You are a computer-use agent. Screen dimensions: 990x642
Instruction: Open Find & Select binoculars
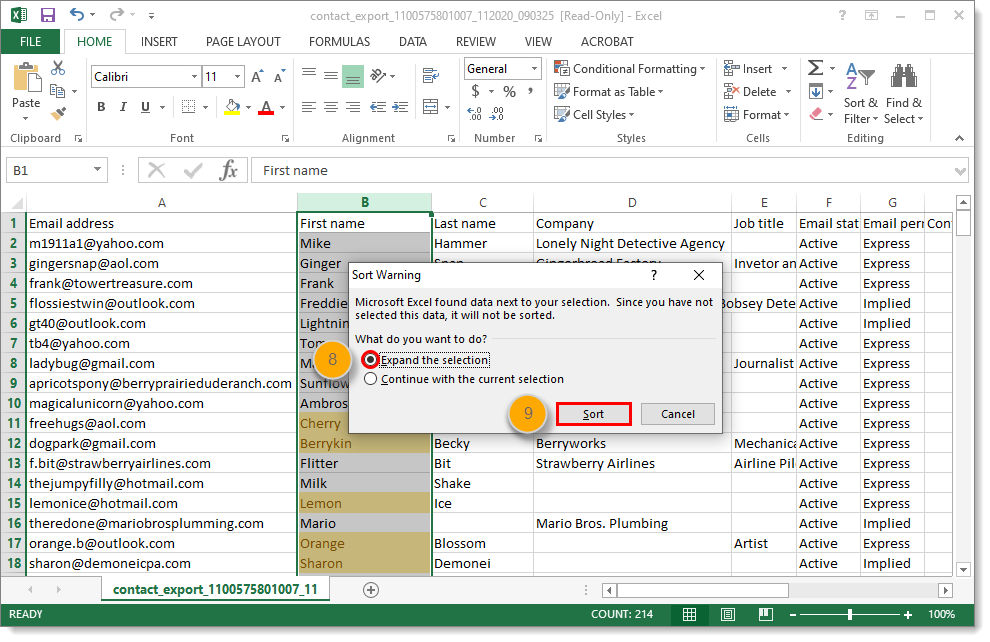904,93
